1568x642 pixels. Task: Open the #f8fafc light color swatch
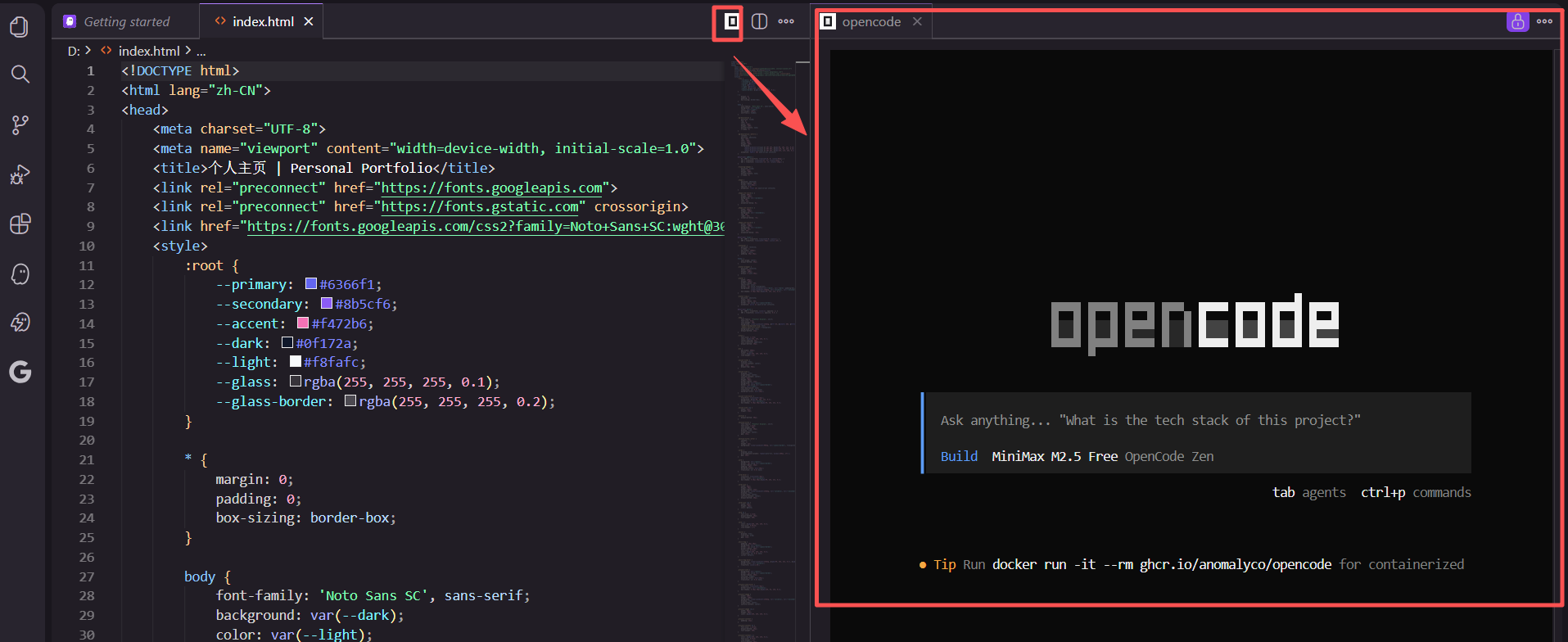coord(296,362)
